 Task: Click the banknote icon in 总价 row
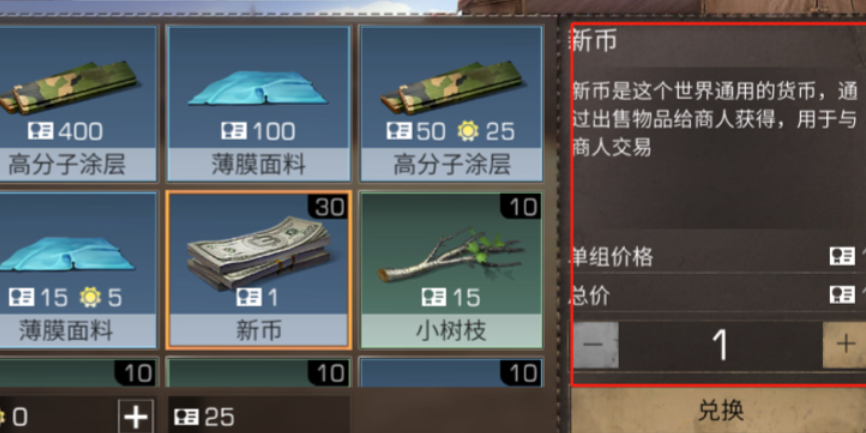842,294
